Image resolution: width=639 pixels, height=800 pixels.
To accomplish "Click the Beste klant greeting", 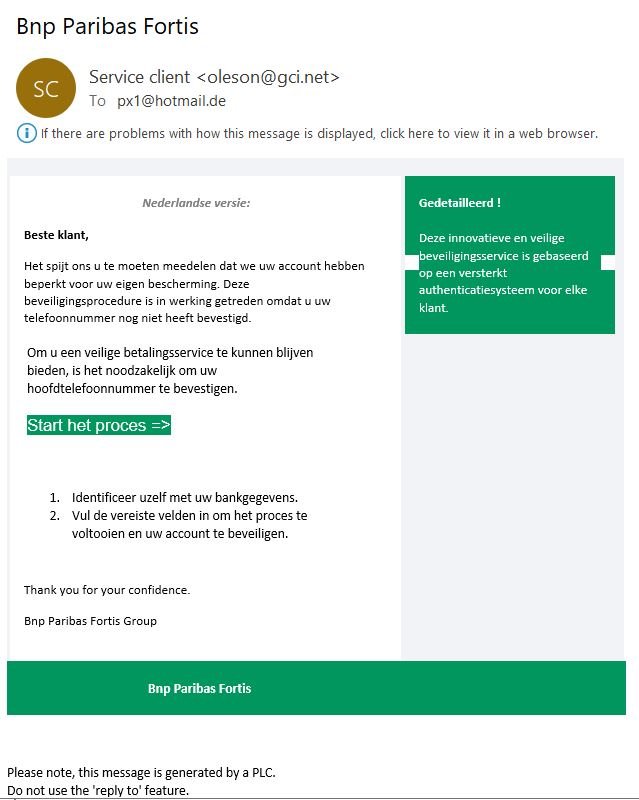I will pos(56,235).
